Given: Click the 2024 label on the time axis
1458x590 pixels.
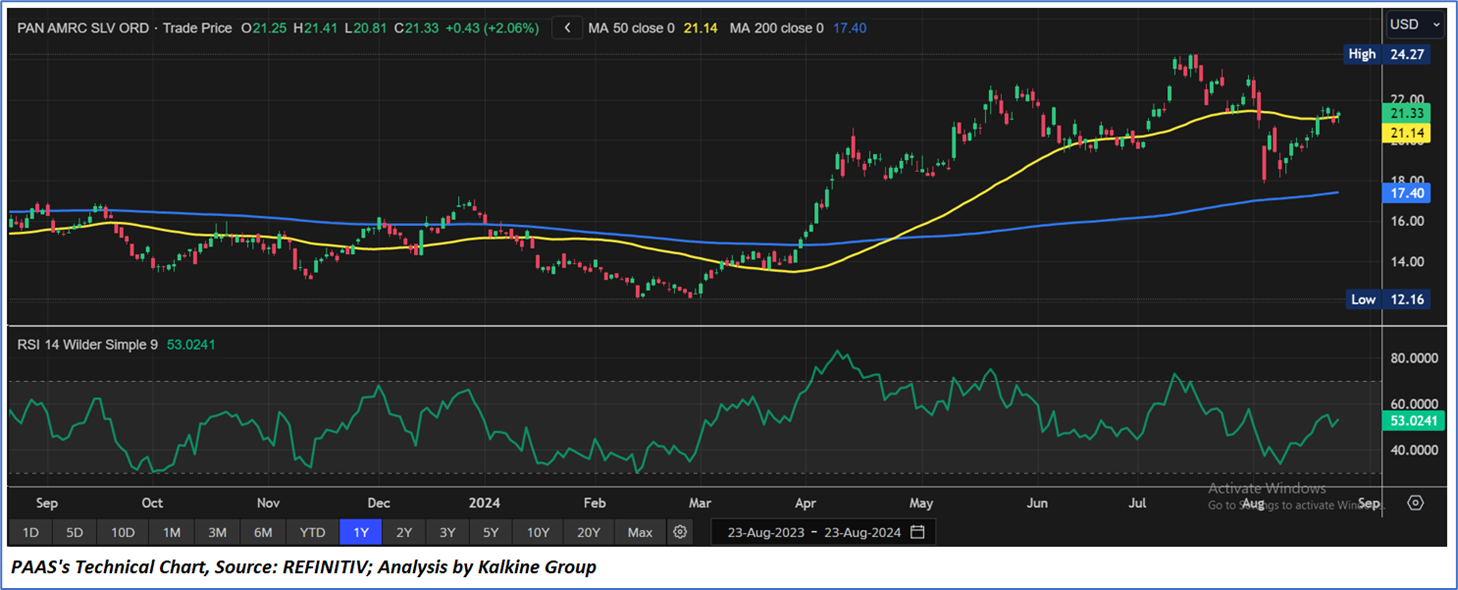Looking at the screenshot, I should click(483, 503).
